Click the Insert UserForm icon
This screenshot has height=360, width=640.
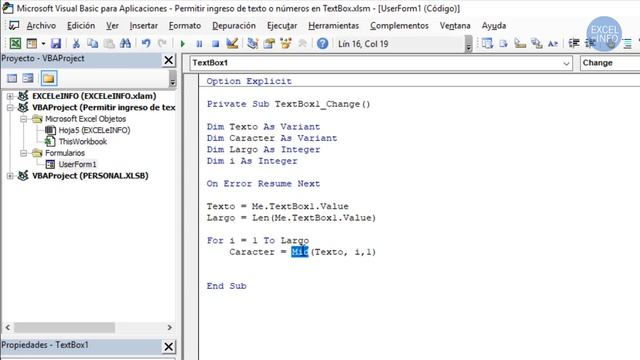pyautogui.click(x=32, y=43)
